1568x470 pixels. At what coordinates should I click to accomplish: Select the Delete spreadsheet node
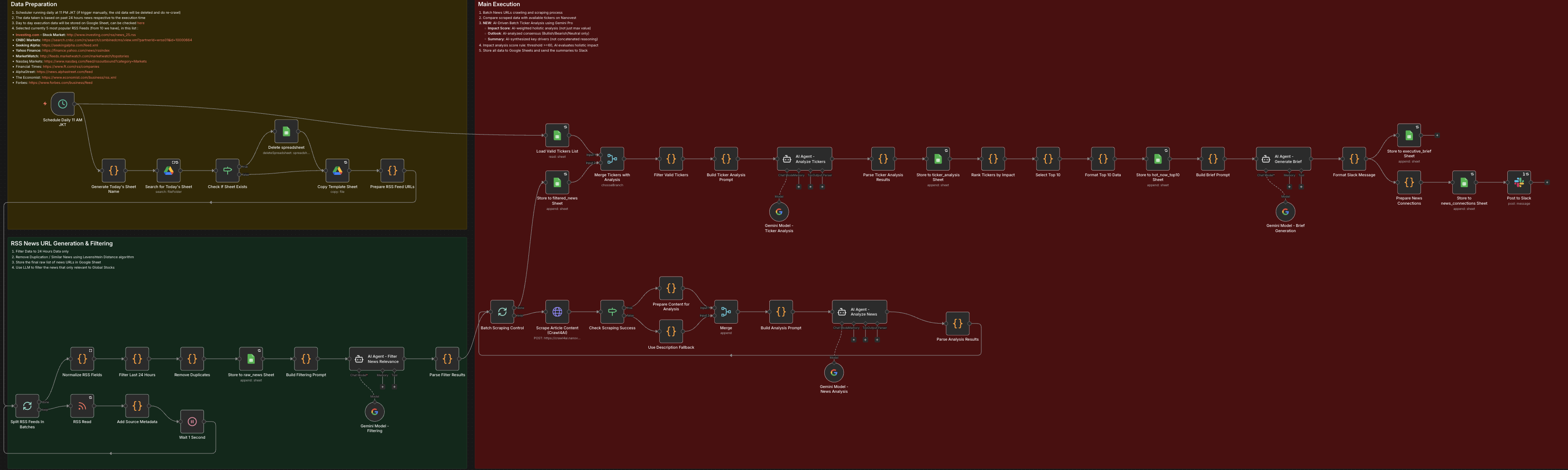pos(286,131)
